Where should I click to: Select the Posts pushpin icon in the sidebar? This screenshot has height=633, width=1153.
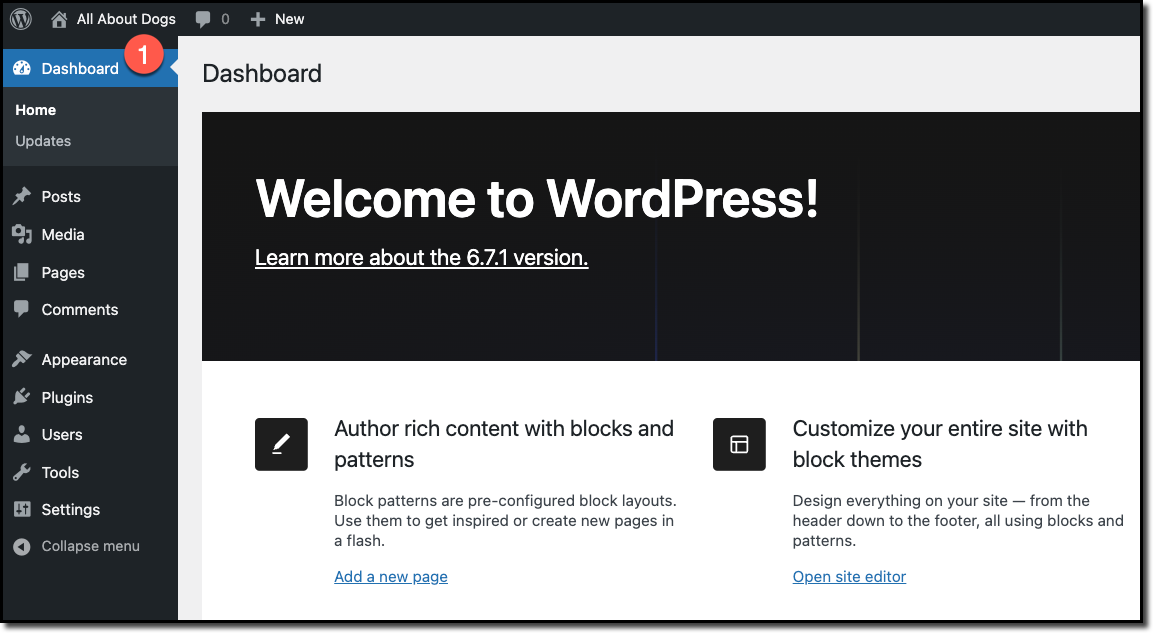[x=20, y=196]
